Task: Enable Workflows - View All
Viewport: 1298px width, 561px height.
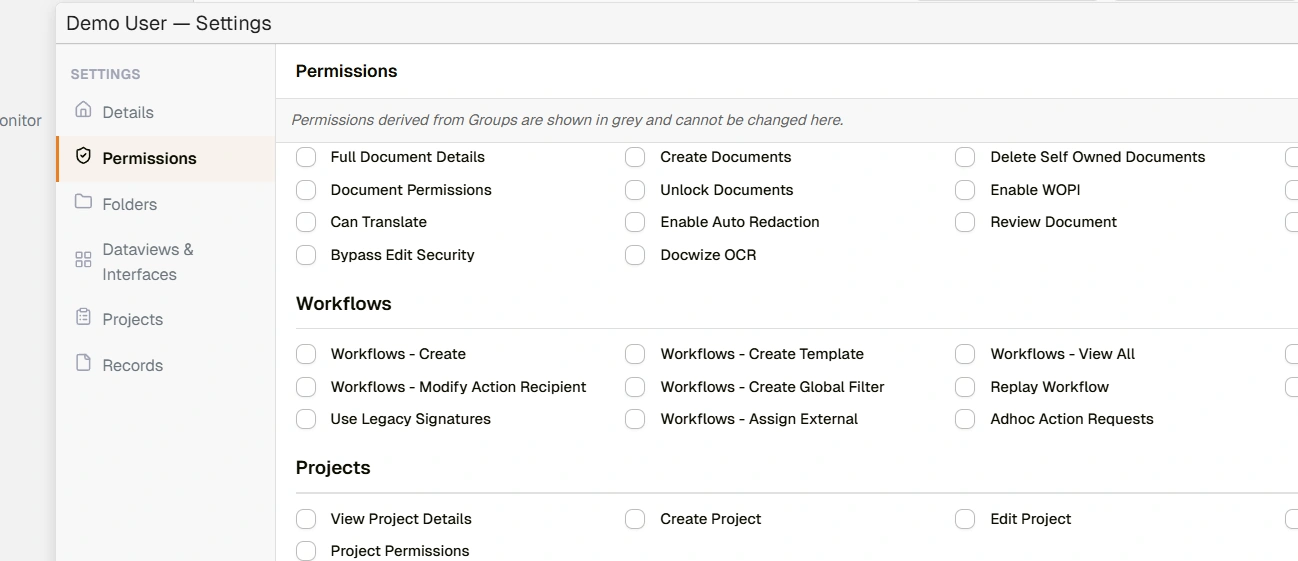Action: point(965,354)
